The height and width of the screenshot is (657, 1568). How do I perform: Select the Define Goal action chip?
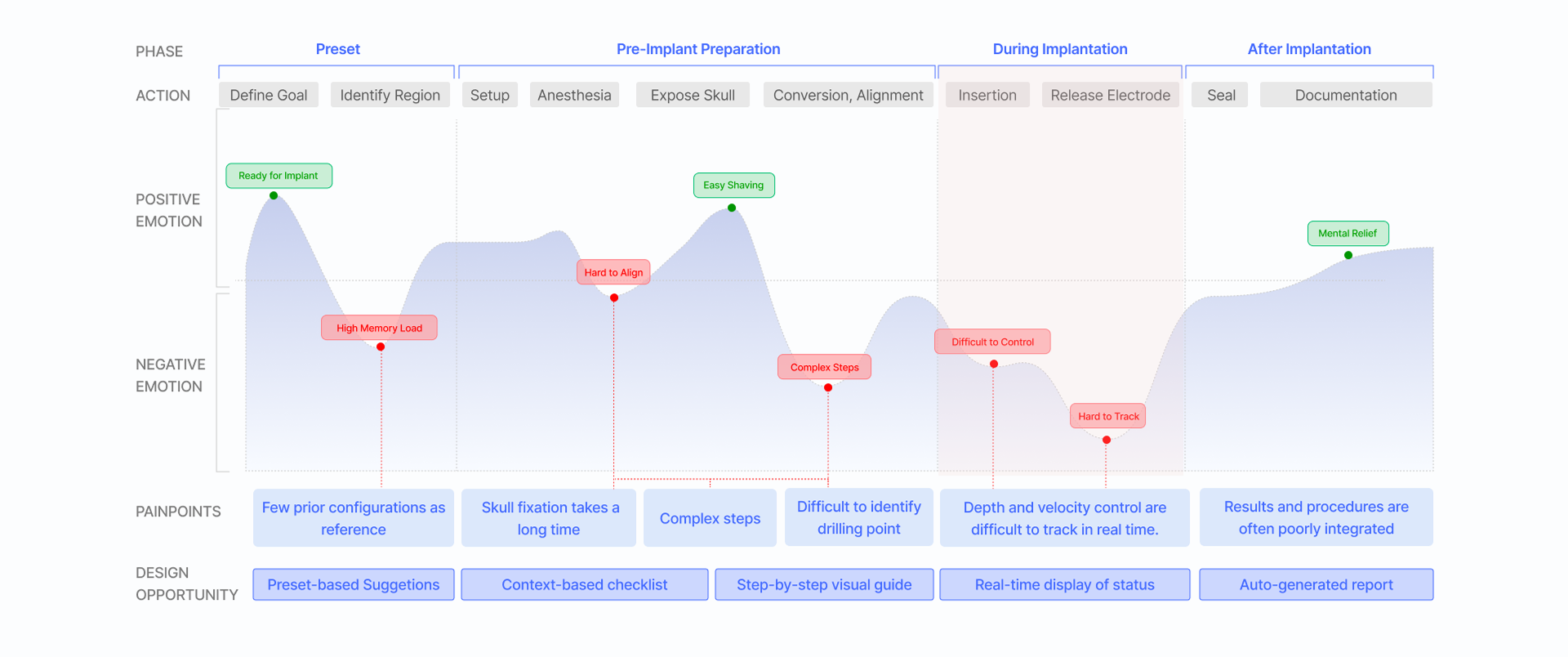(269, 95)
